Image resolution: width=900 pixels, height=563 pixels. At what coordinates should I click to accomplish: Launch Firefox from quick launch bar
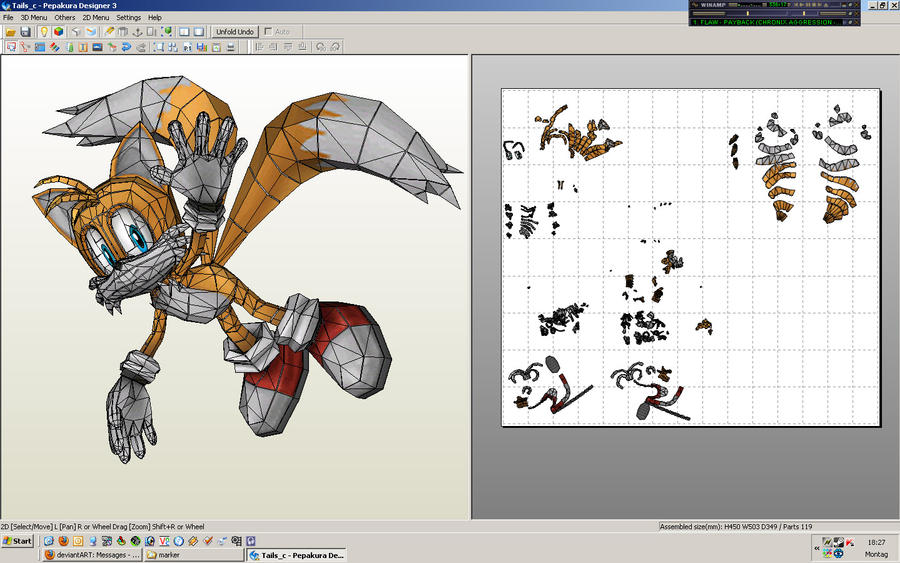click(x=63, y=541)
